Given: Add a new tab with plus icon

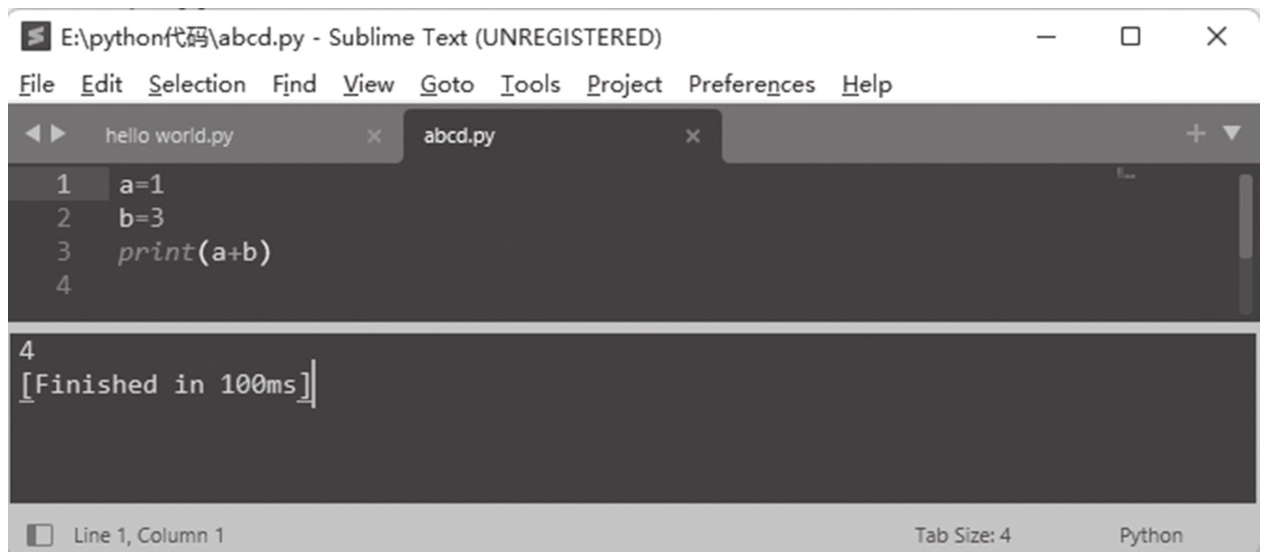Looking at the screenshot, I should click(1195, 133).
